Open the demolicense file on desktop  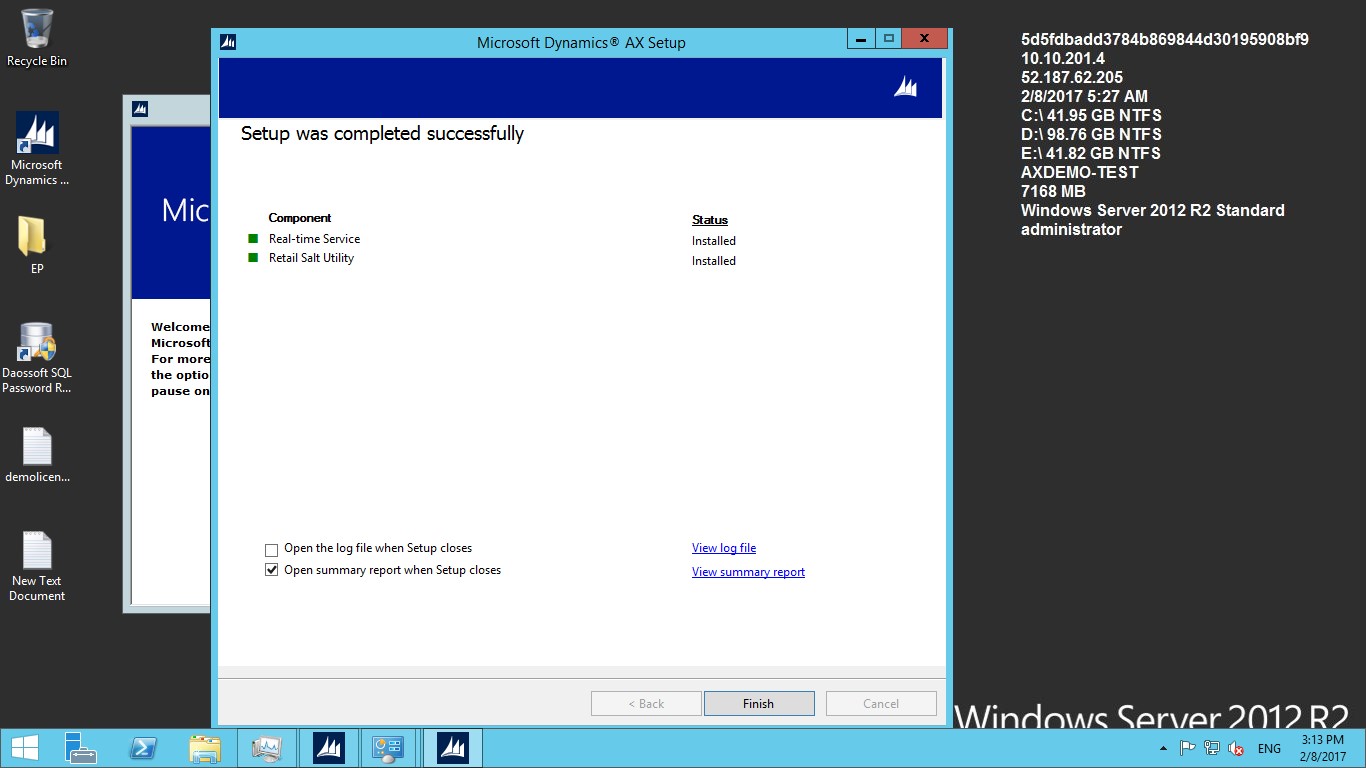37,456
